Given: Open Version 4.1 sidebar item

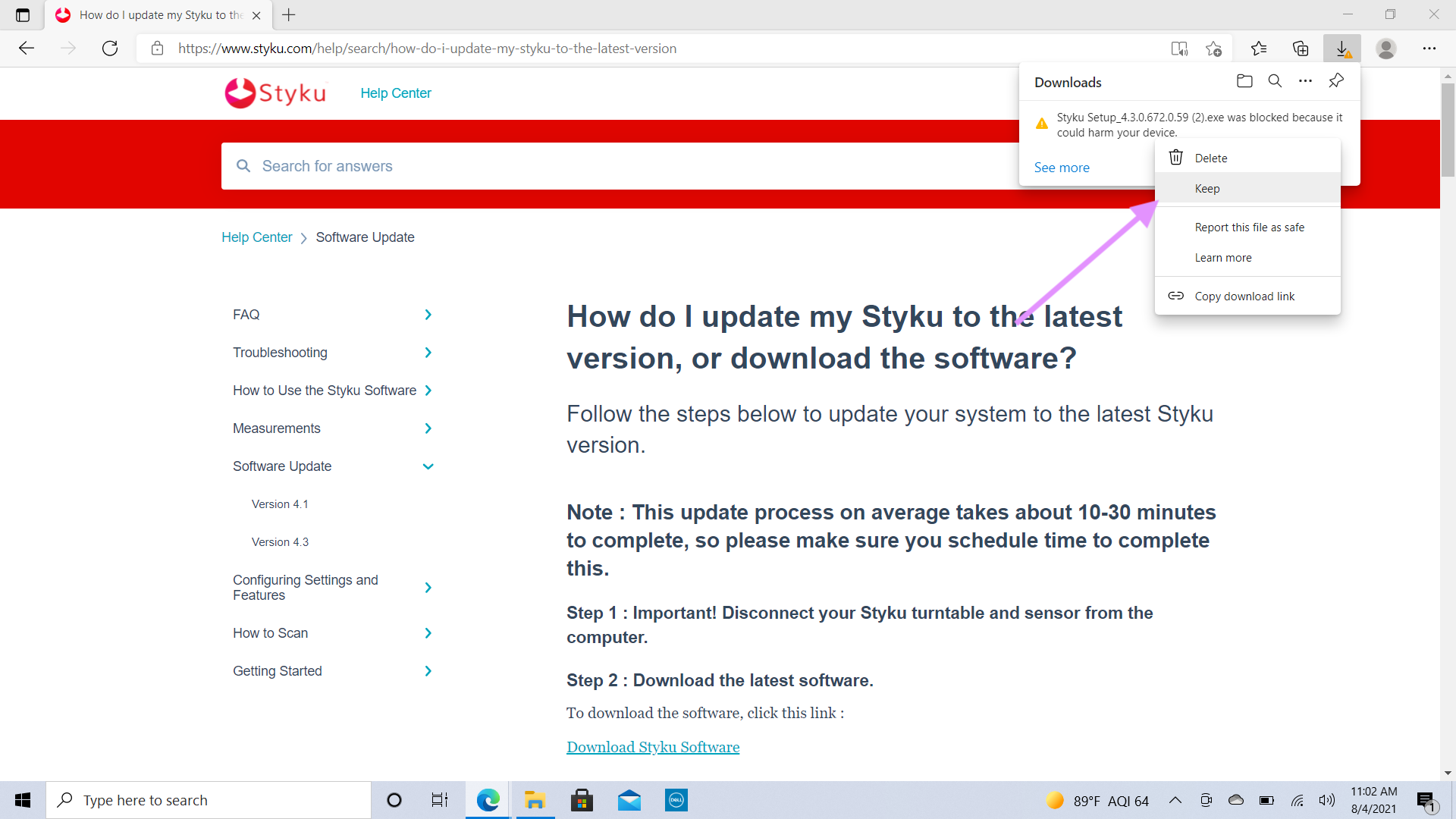Looking at the screenshot, I should [280, 504].
